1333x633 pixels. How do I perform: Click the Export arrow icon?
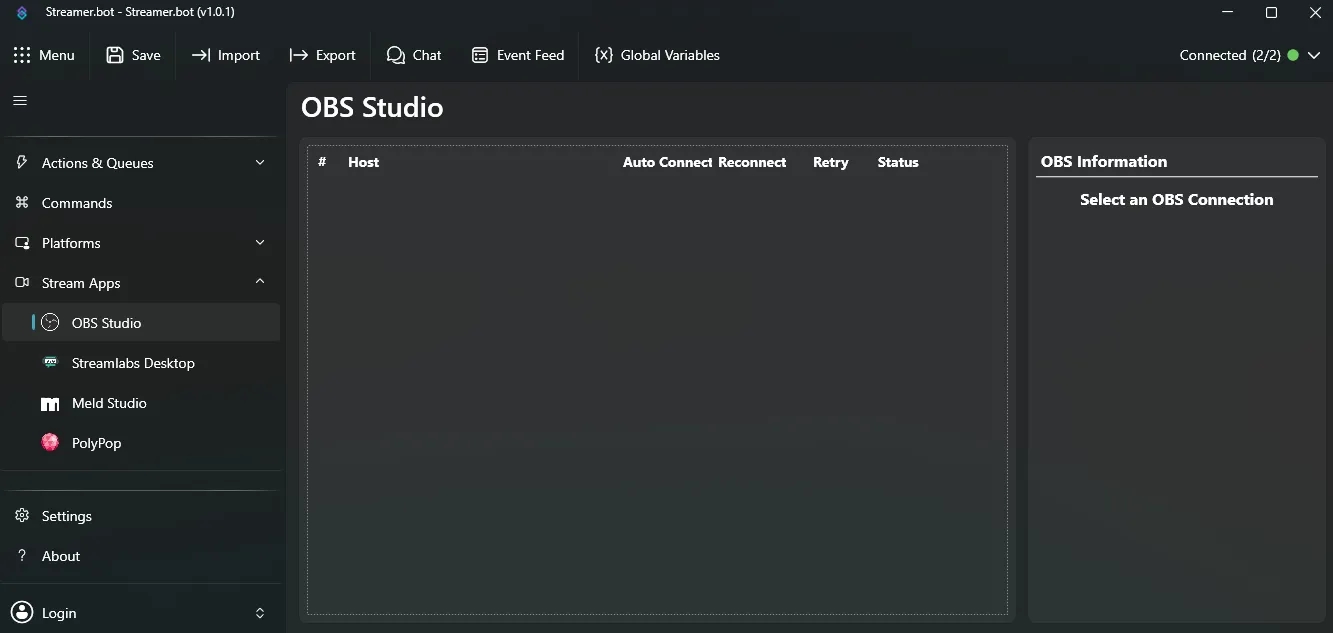[298, 55]
